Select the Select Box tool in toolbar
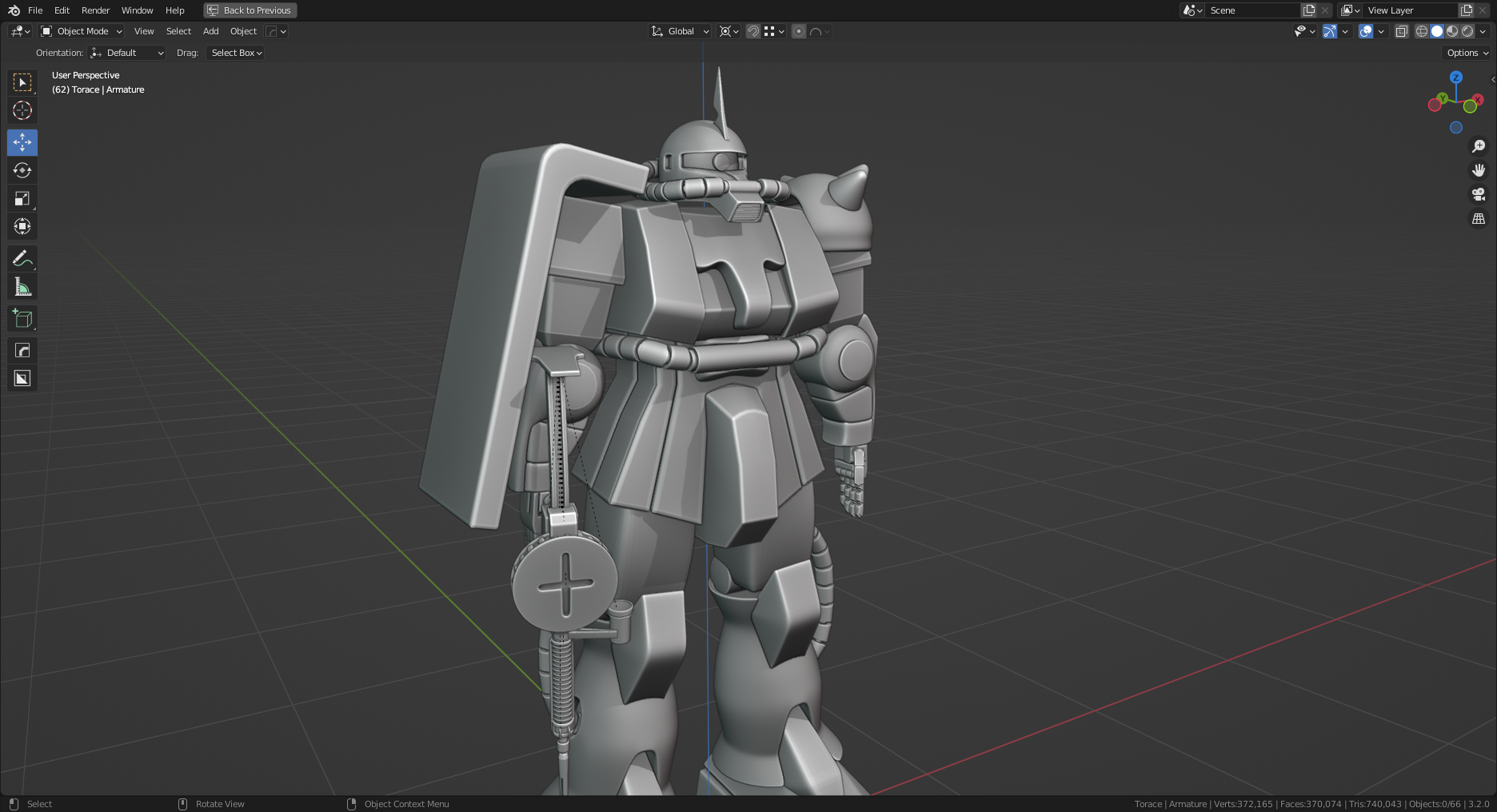Viewport: 1497px width, 812px height. (x=22, y=82)
